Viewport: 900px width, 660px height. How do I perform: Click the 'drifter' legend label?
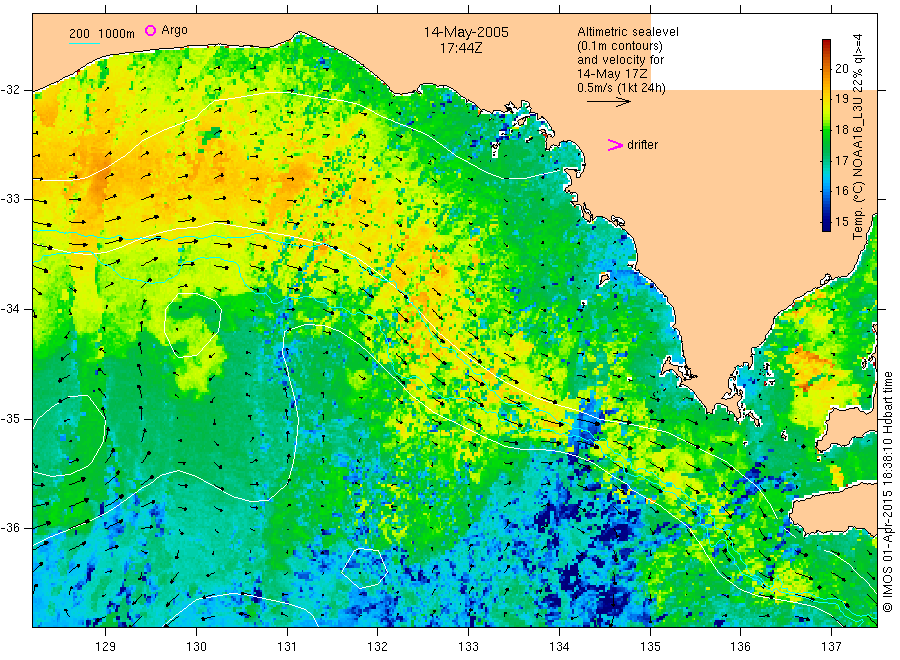[642, 145]
